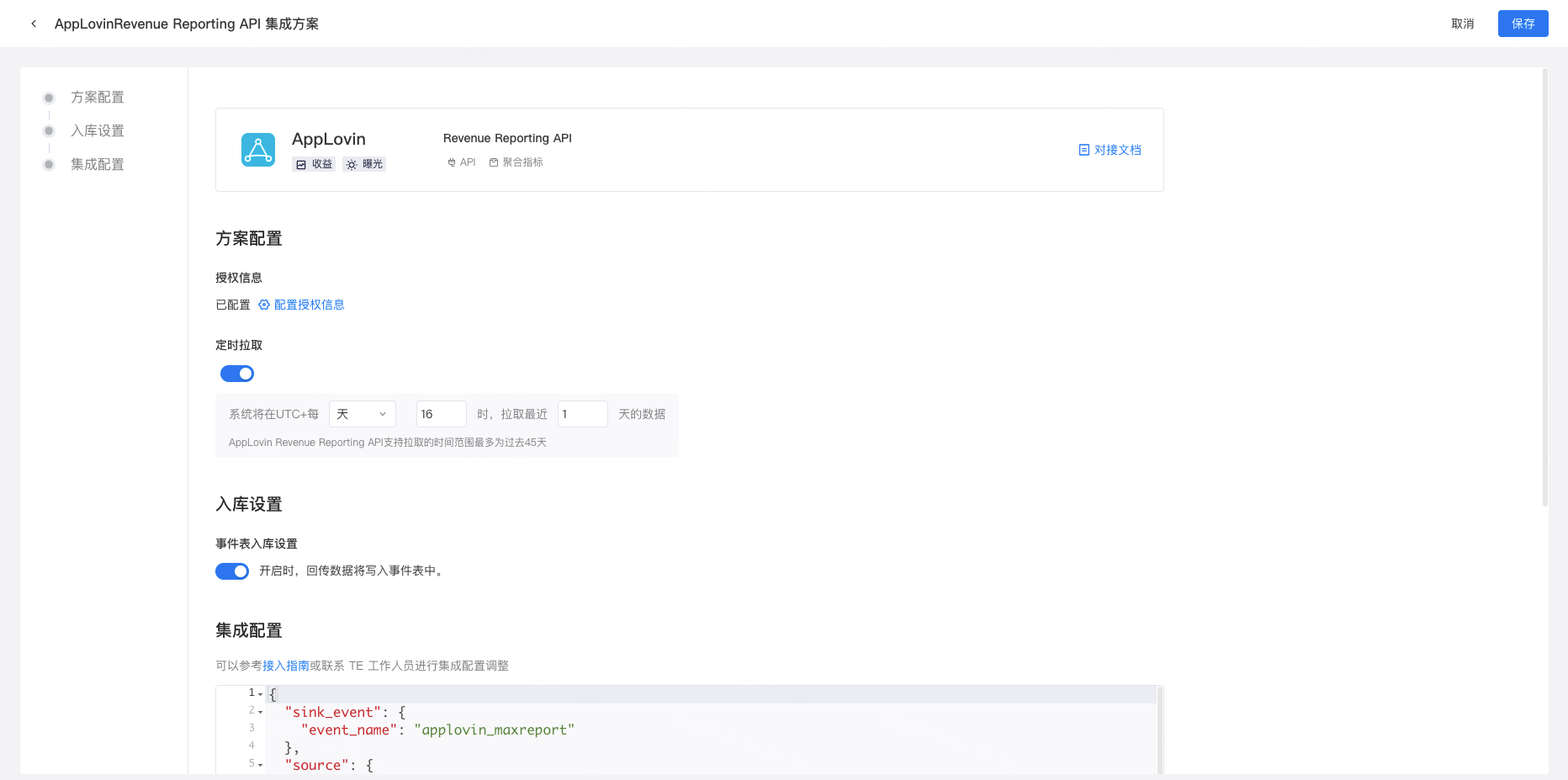Click the 保存 button
This screenshot has height=780, width=1568.
click(1523, 24)
